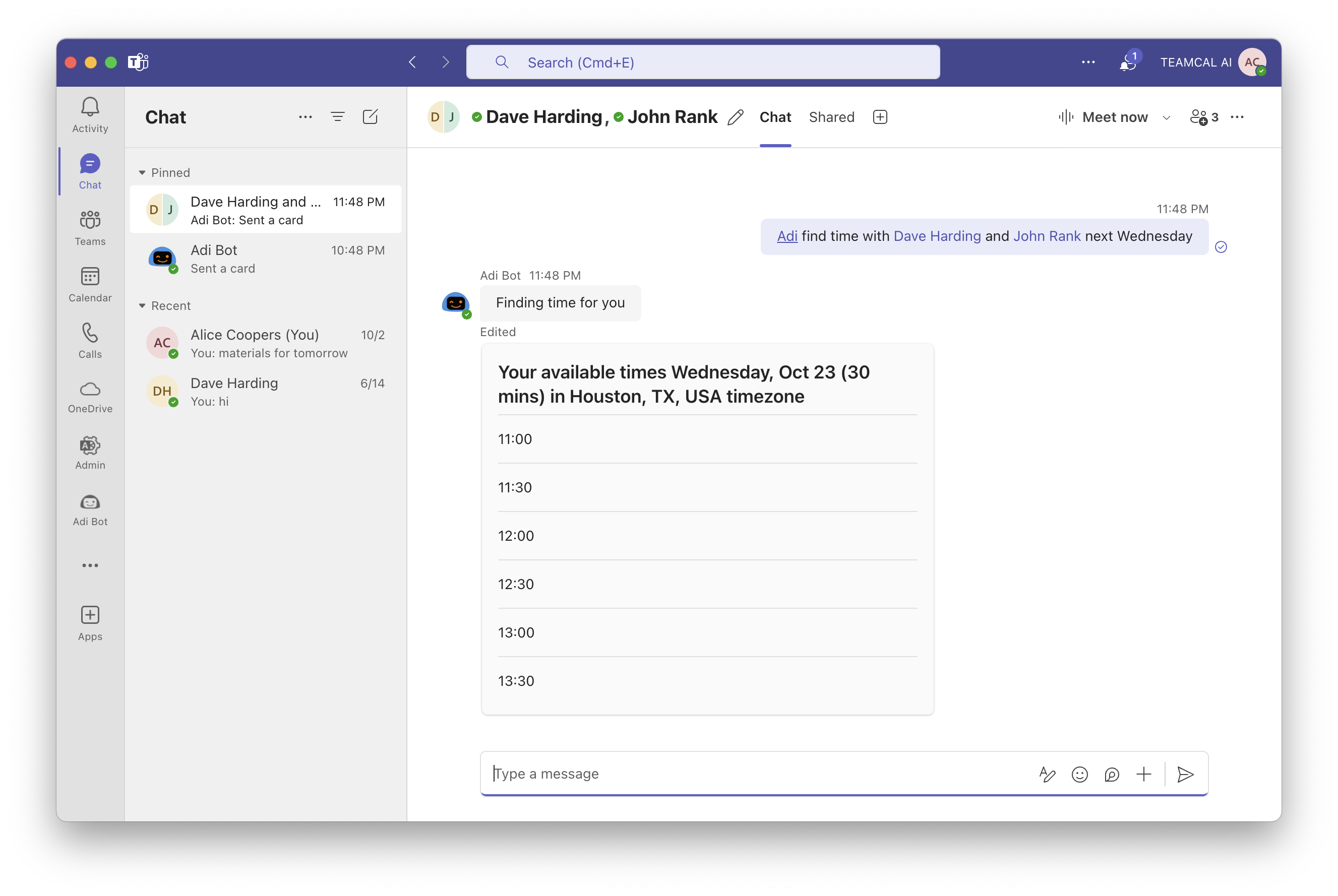This screenshot has height=896, width=1338.
Task: Open the chat list filter icon
Action: (338, 117)
